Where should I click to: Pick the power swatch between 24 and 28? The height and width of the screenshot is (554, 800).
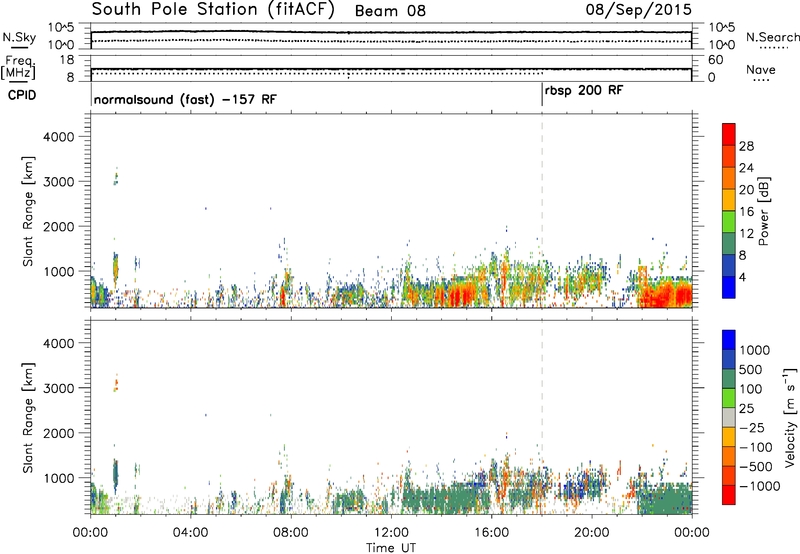click(729, 156)
